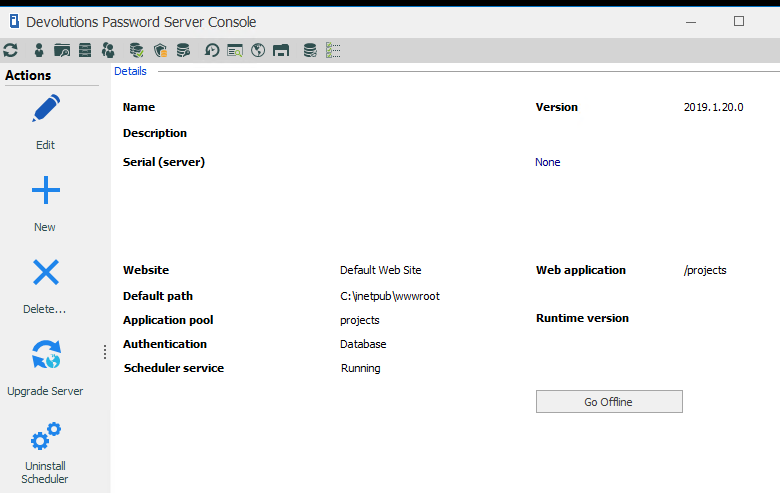Click the Database authentication value
The width and height of the screenshot is (780, 493).
click(363, 344)
